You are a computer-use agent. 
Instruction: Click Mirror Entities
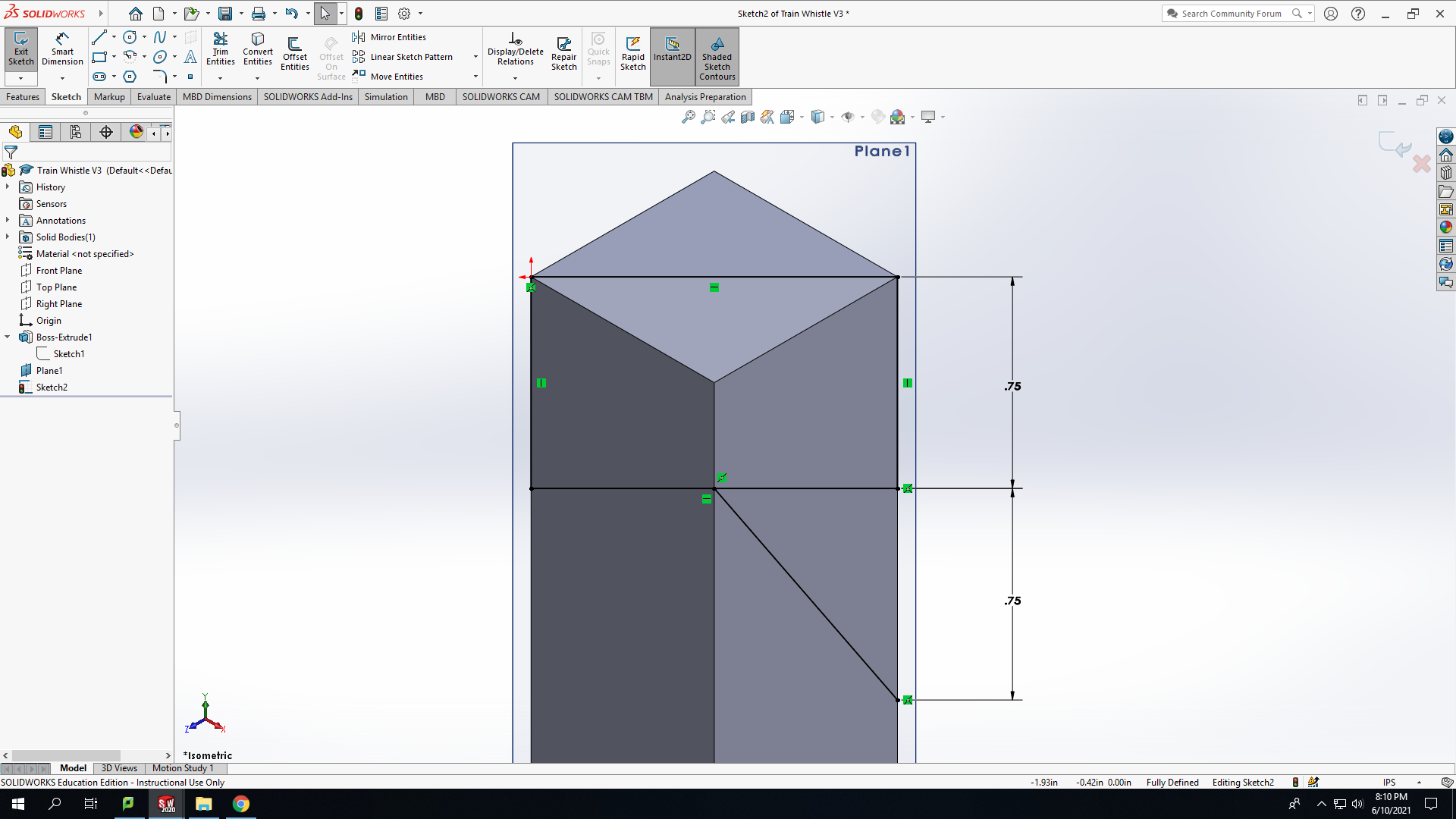click(x=389, y=37)
